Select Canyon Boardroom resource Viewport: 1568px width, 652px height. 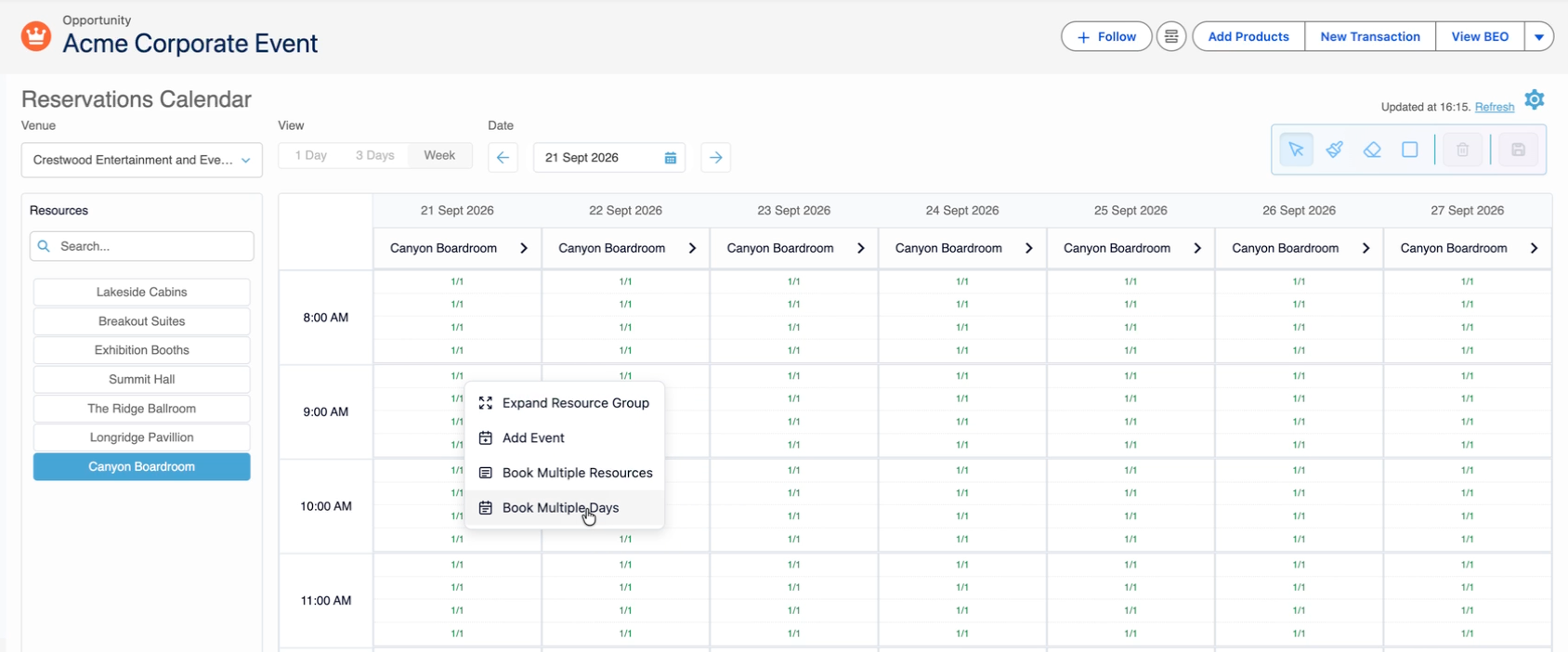(x=142, y=467)
